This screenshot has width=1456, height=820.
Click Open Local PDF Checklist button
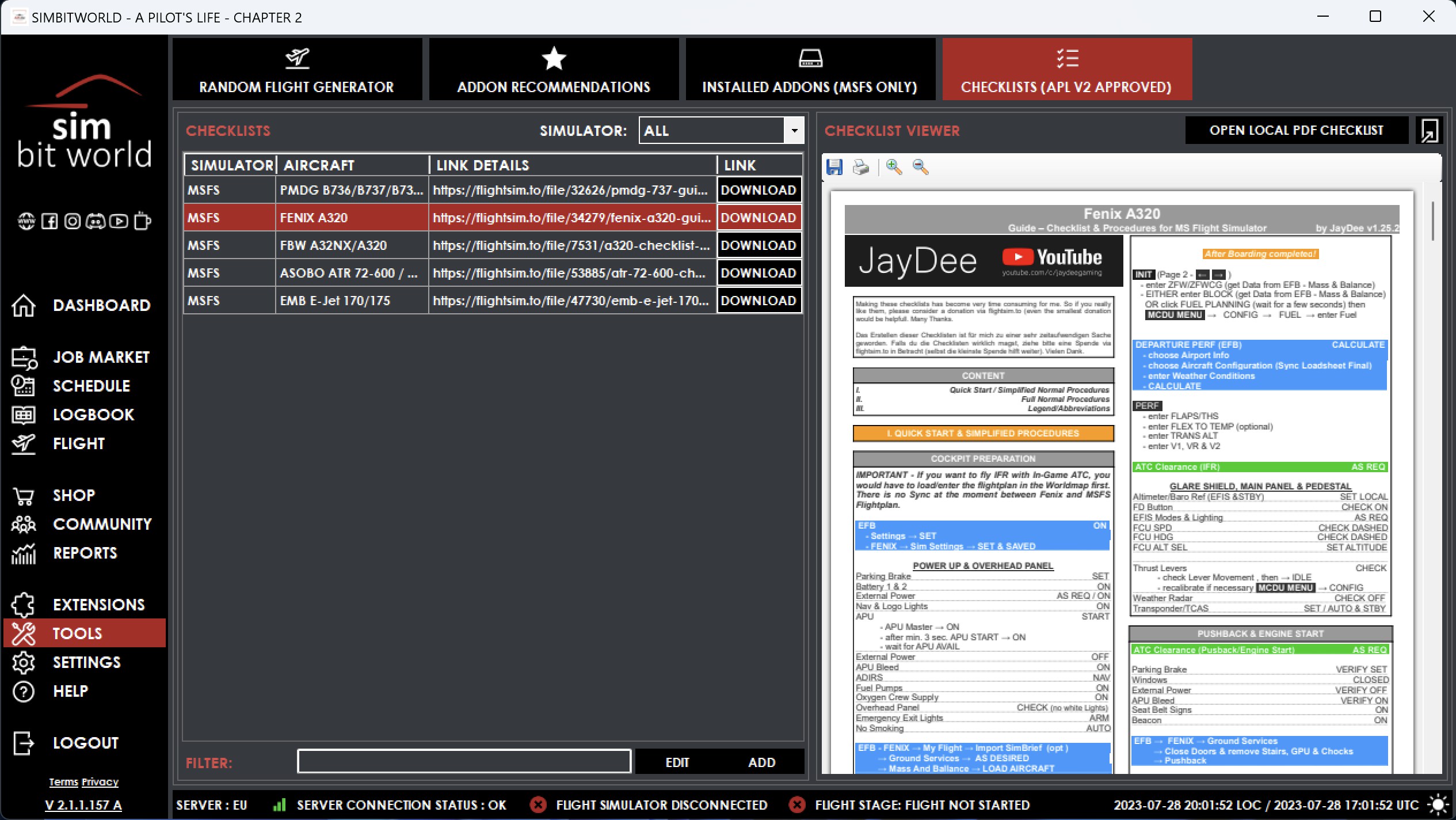[x=1296, y=131]
